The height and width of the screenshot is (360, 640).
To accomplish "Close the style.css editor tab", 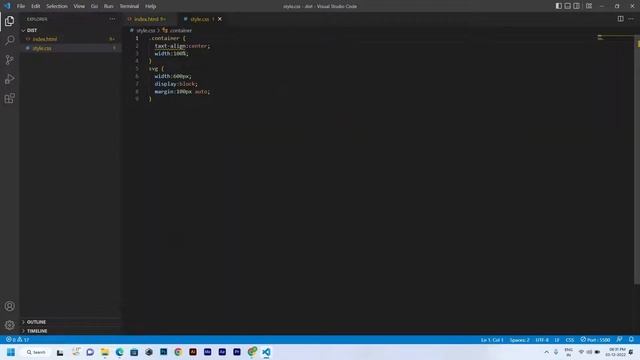I will point(220,19).
